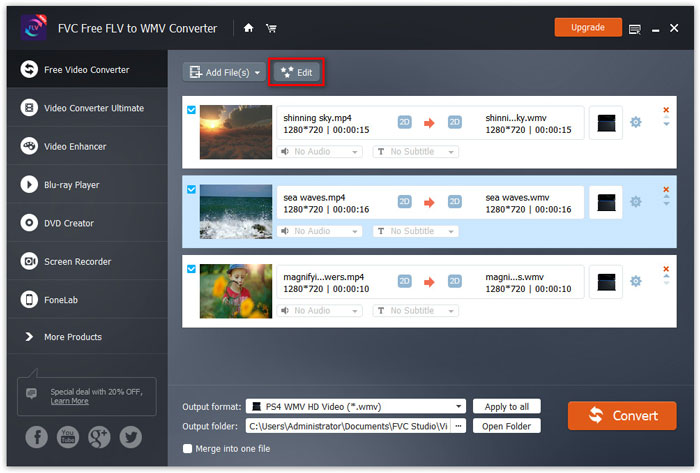Click PS4 format icon for magnifying flowers row
The height and width of the screenshot is (473, 700).
pos(606,282)
